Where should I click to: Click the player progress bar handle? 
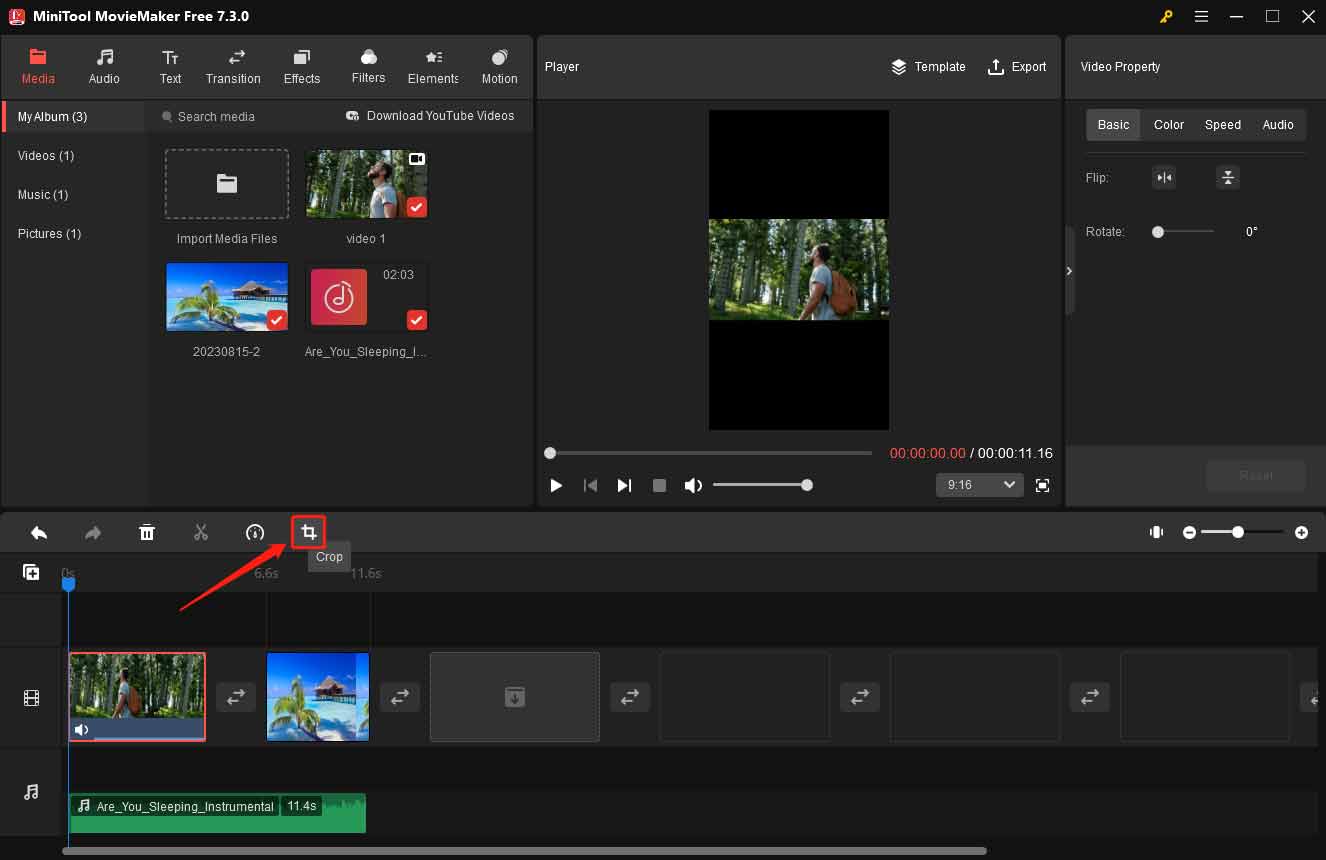tap(550, 453)
